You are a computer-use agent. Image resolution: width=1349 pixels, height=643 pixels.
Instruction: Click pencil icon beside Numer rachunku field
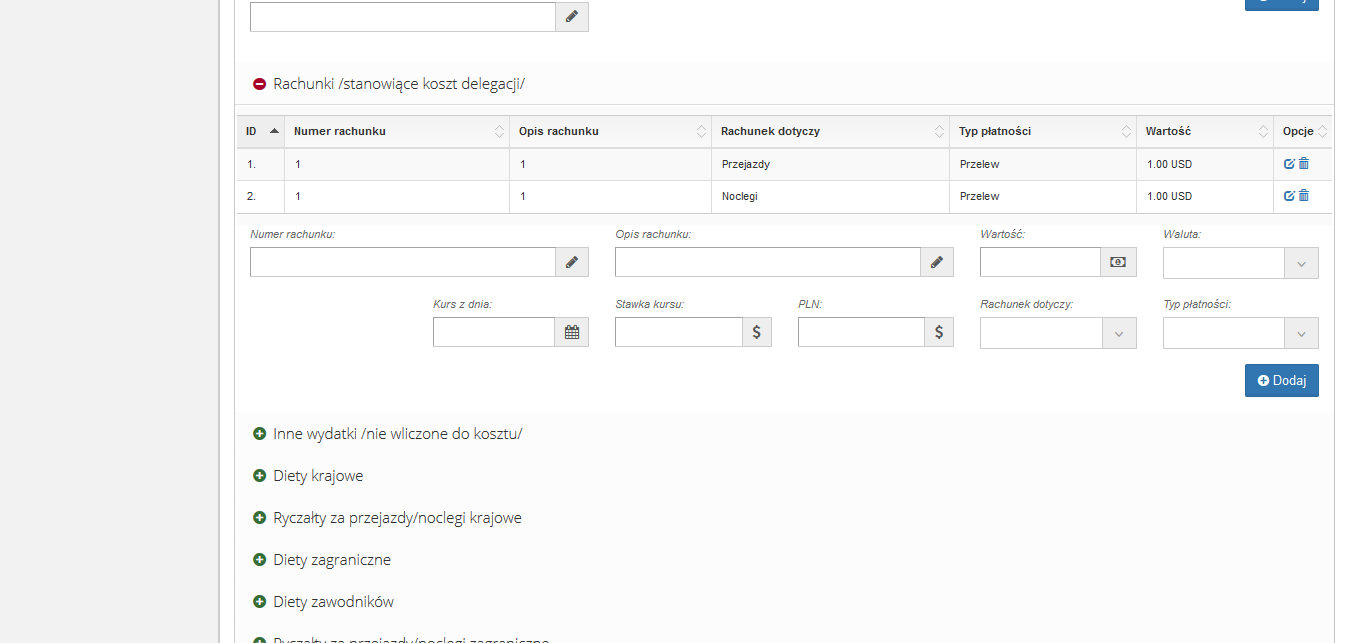(572, 262)
